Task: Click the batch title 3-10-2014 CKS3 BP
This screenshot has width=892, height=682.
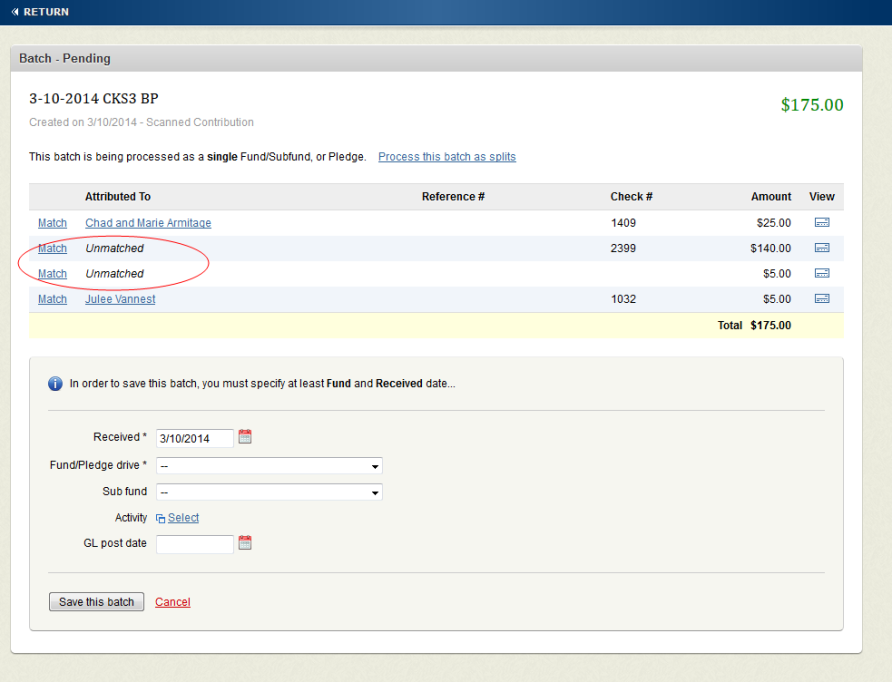Action: [x=94, y=98]
